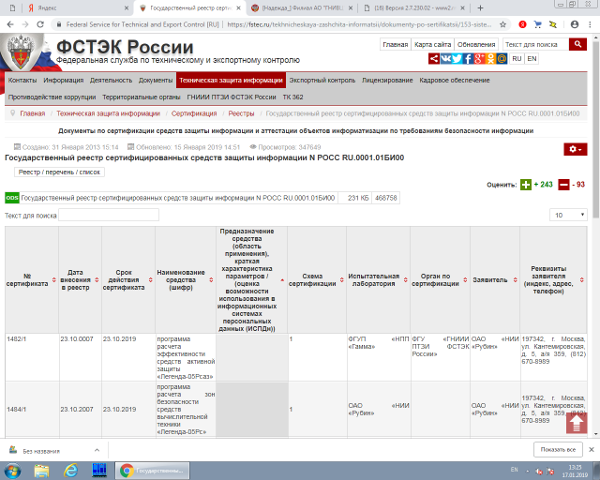Click the scroll-to-top arrow button
The height and width of the screenshot is (480, 600).
coord(577,423)
